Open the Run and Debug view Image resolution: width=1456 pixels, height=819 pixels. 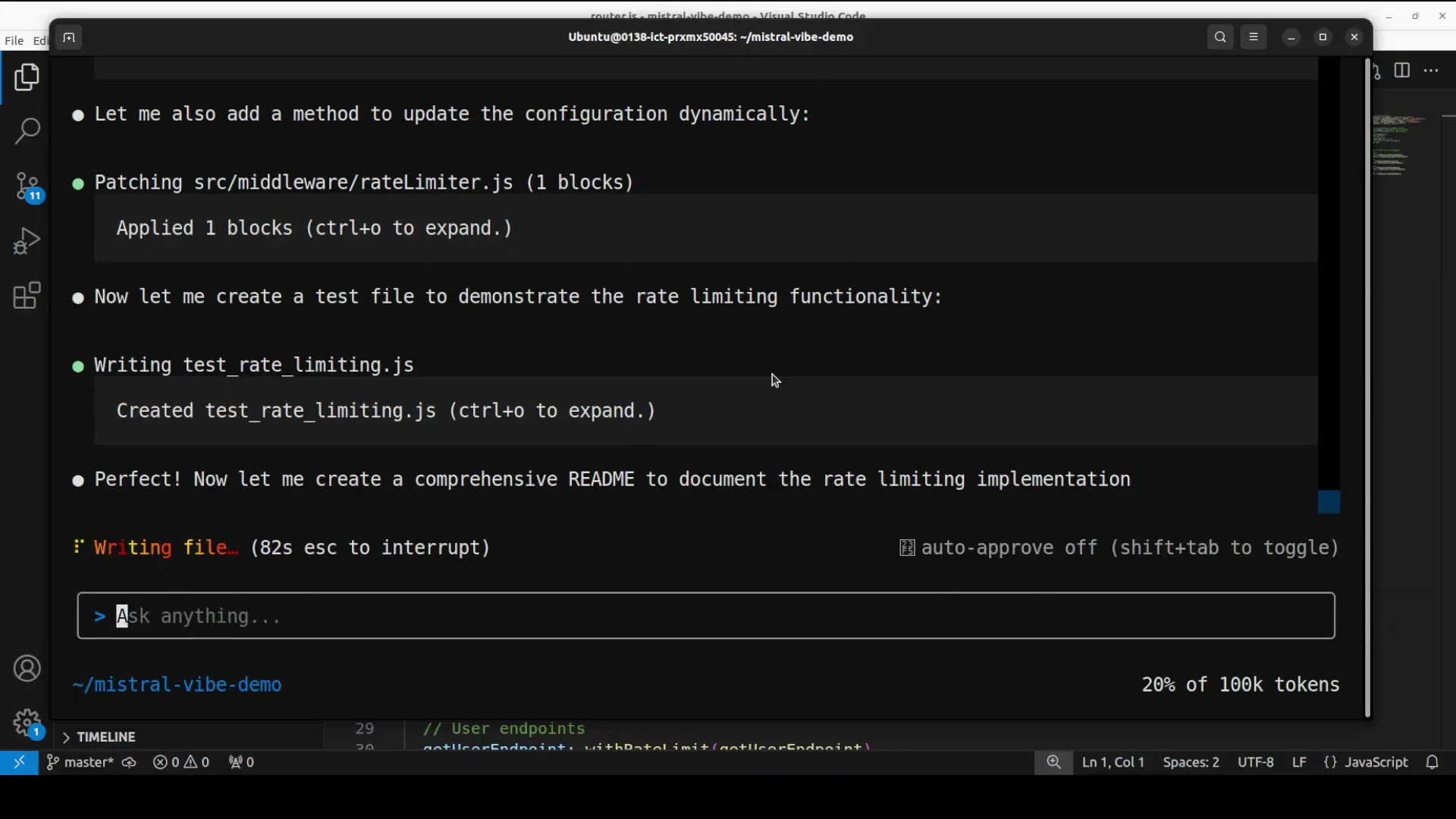pos(27,240)
